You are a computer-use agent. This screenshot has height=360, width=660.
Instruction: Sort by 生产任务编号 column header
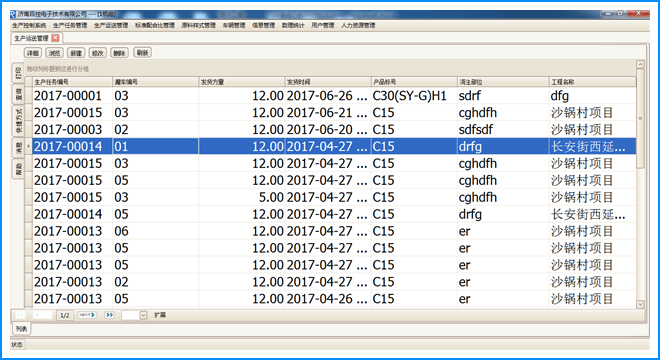72,82
